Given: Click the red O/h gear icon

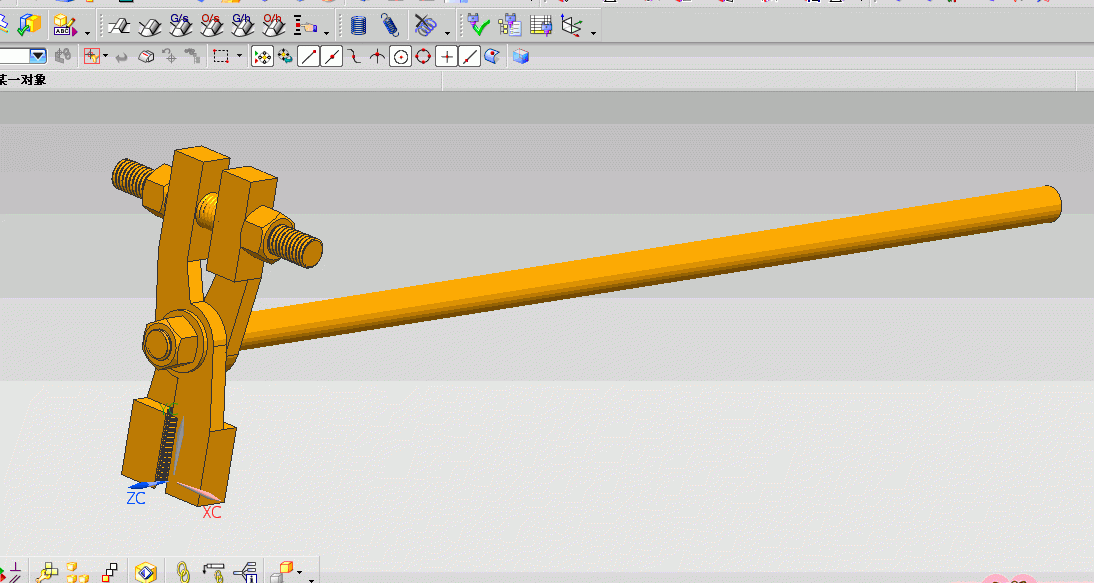Looking at the screenshot, I should point(274,26).
